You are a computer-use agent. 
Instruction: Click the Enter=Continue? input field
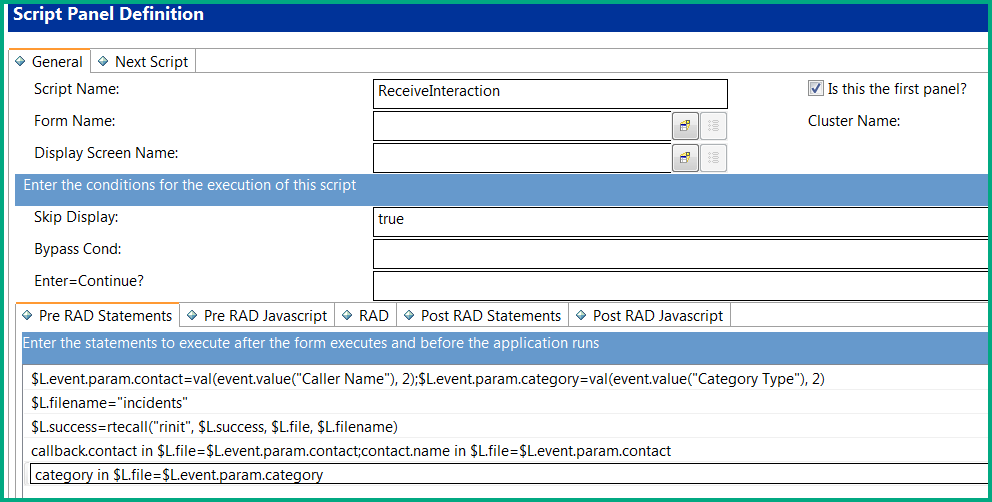pos(680,286)
